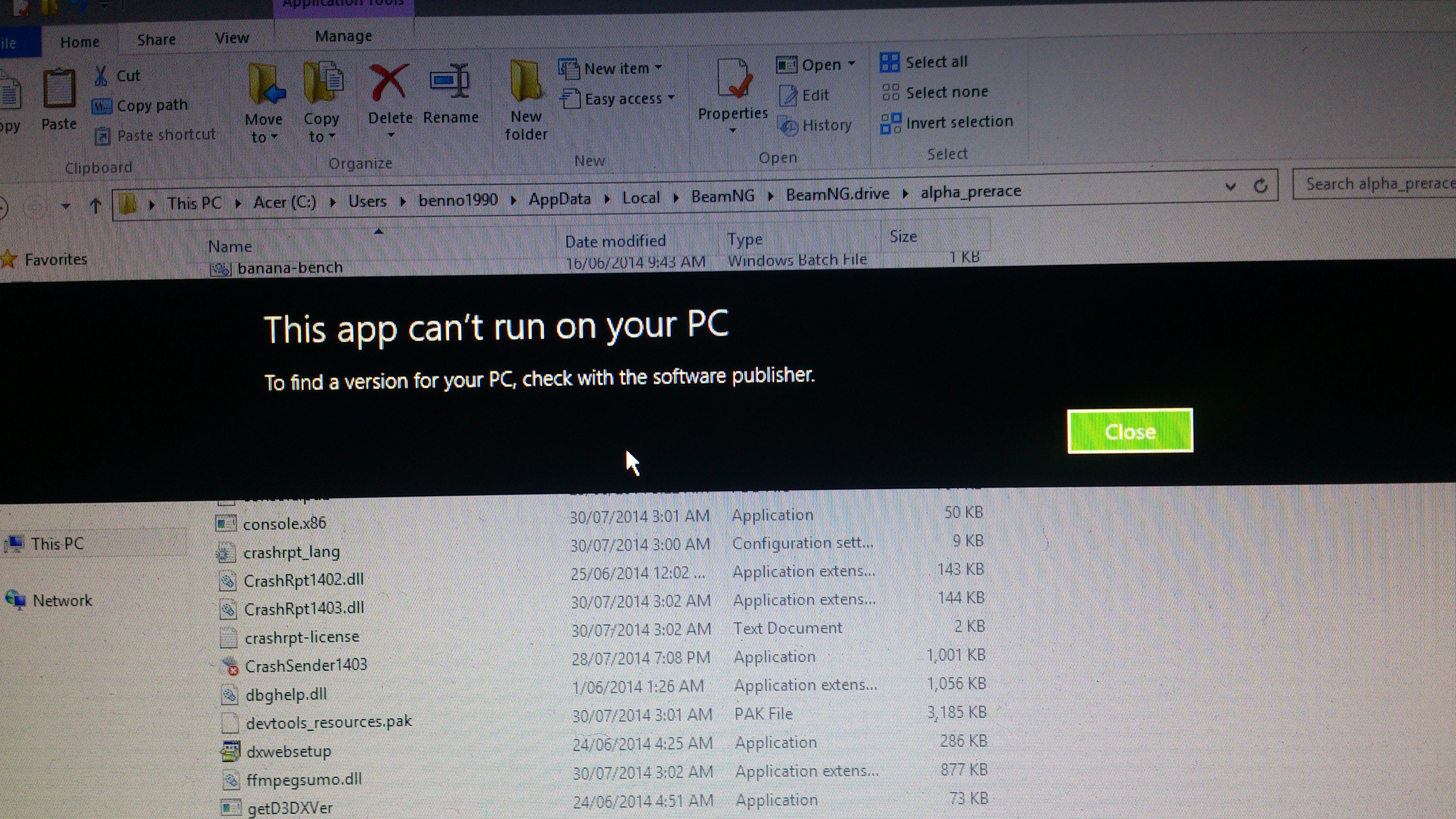Refresh the folder view

click(x=1261, y=185)
